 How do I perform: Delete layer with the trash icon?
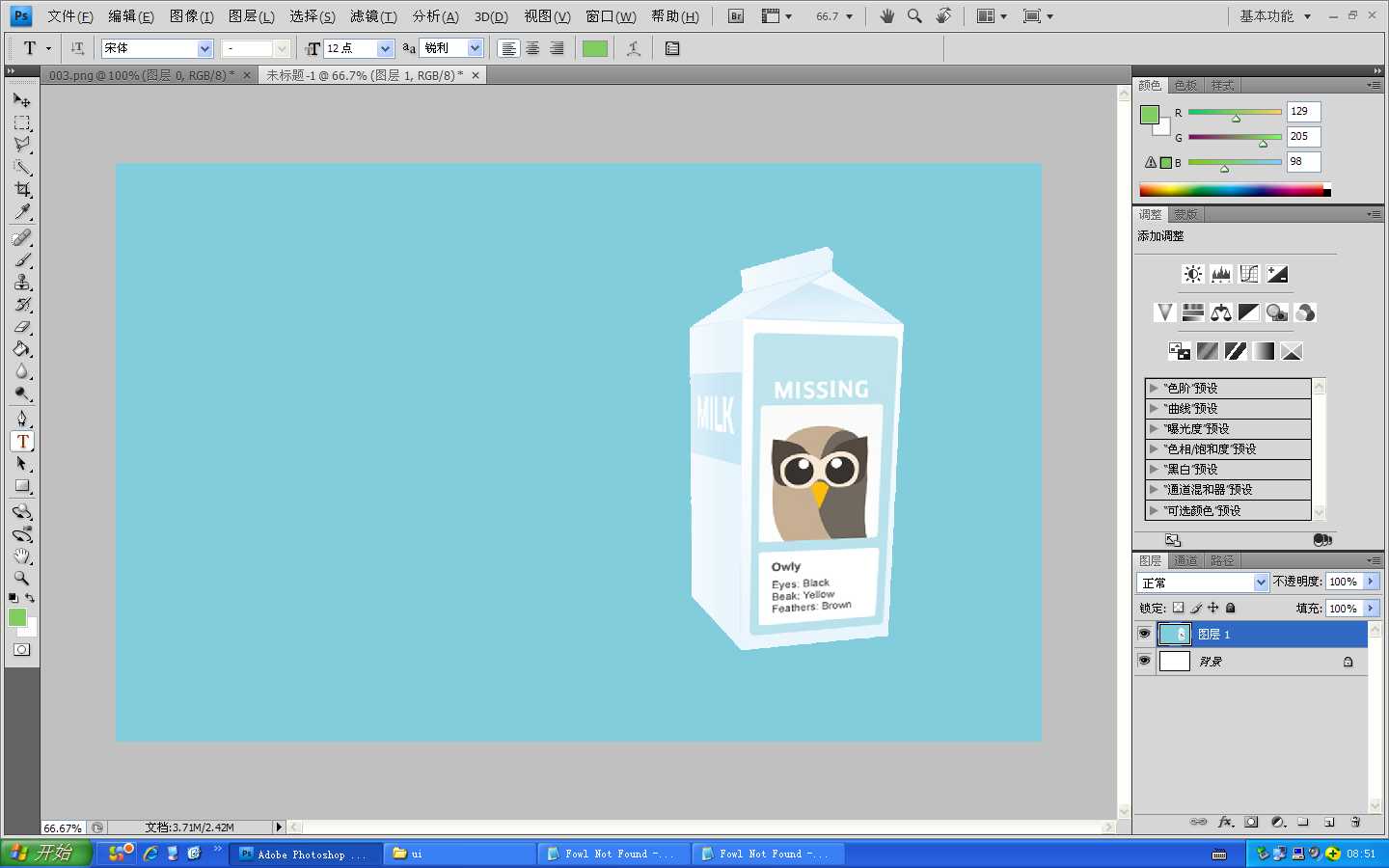coord(1355,823)
